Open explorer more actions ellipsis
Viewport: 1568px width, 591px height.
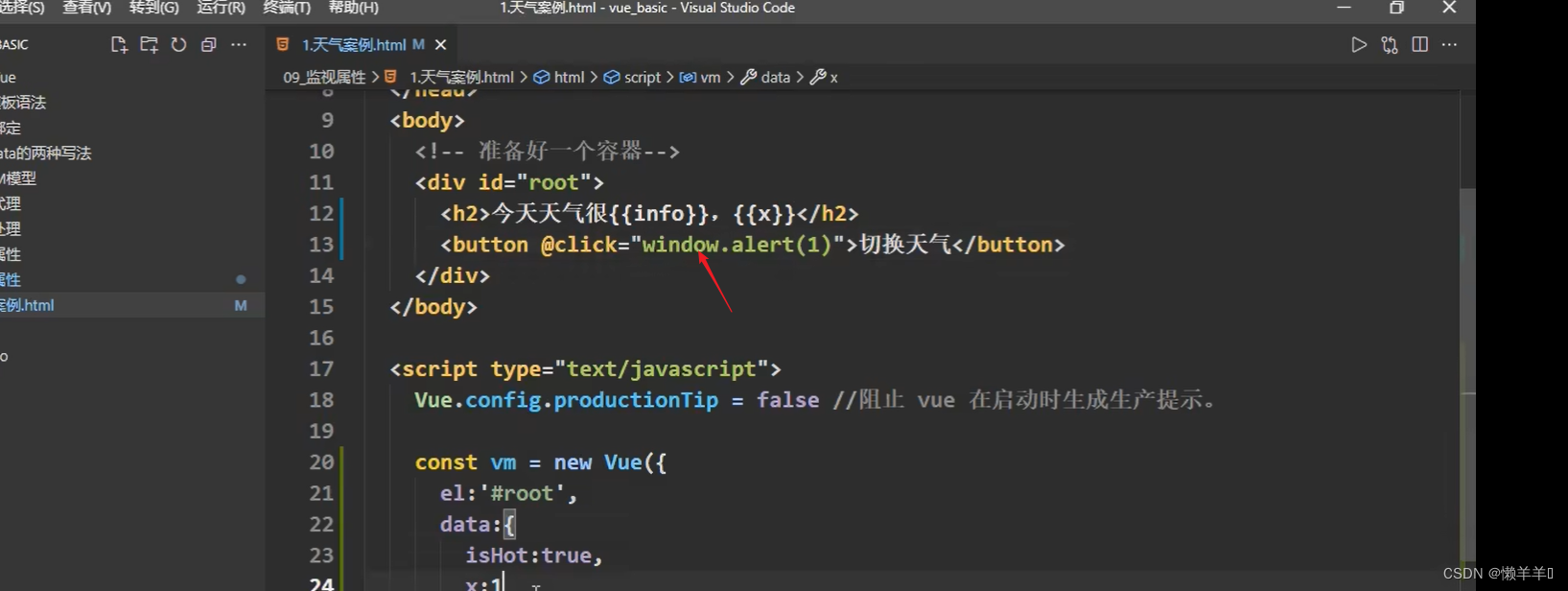click(239, 45)
